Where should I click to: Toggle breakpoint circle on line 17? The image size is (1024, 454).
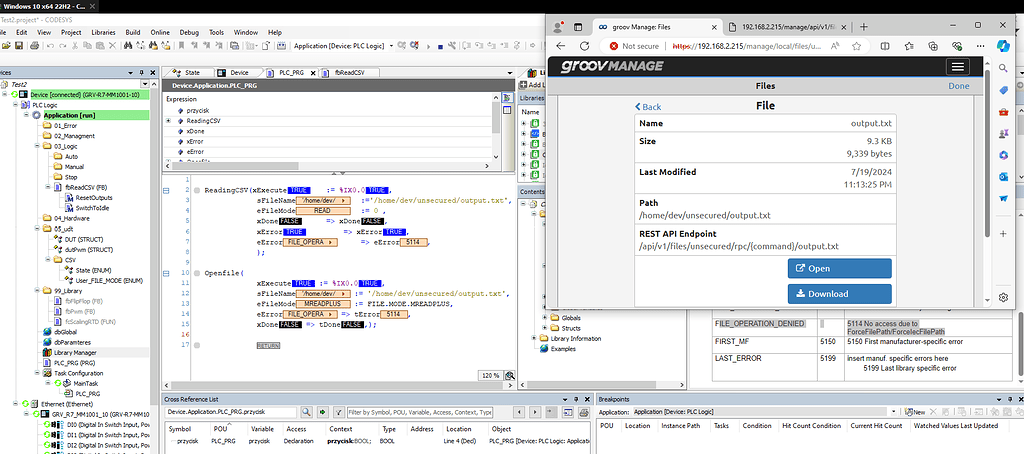(197, 345)
